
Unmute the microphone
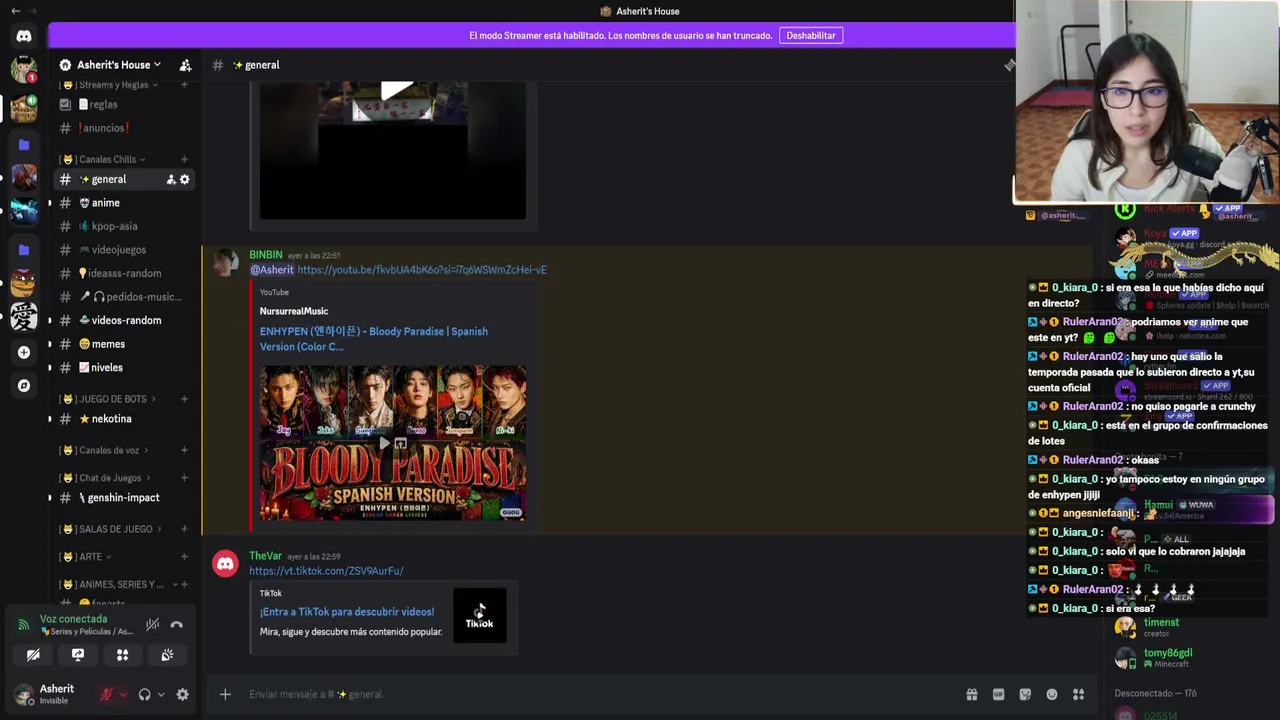(106, 694)
